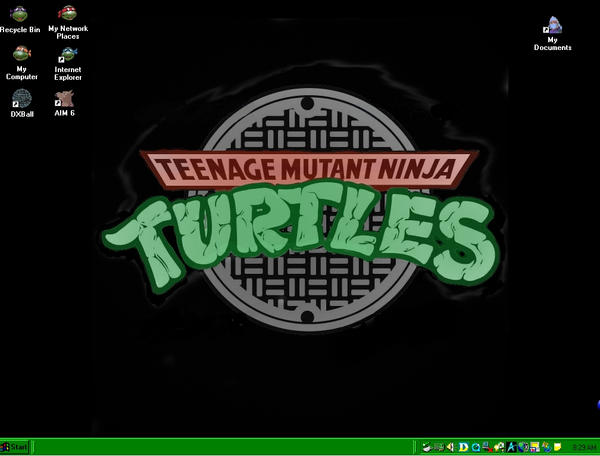Screen dimensions: 600x456
Task: Click the 'My Documents' label text
Action: pos(553,44)
